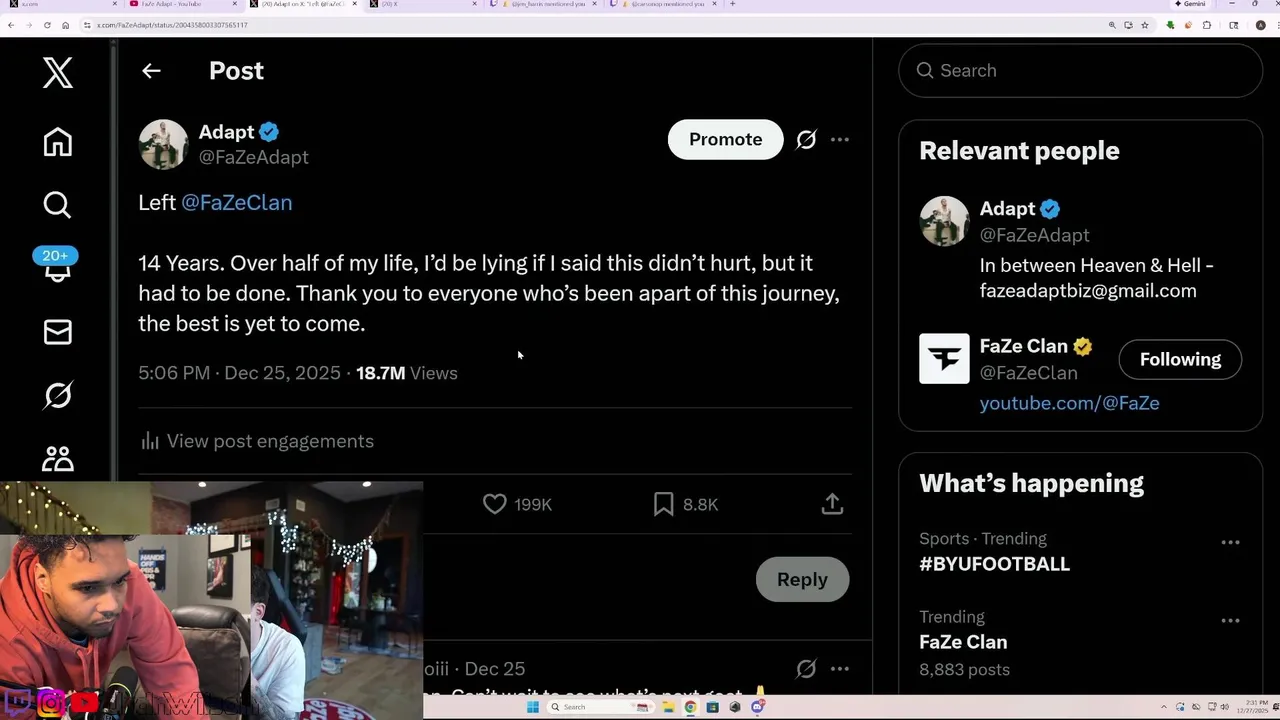Switch to @jon_hanis mentioned you tab
Image resolution: width=1280 pixels, height=720 pixels.
(545, 4)
